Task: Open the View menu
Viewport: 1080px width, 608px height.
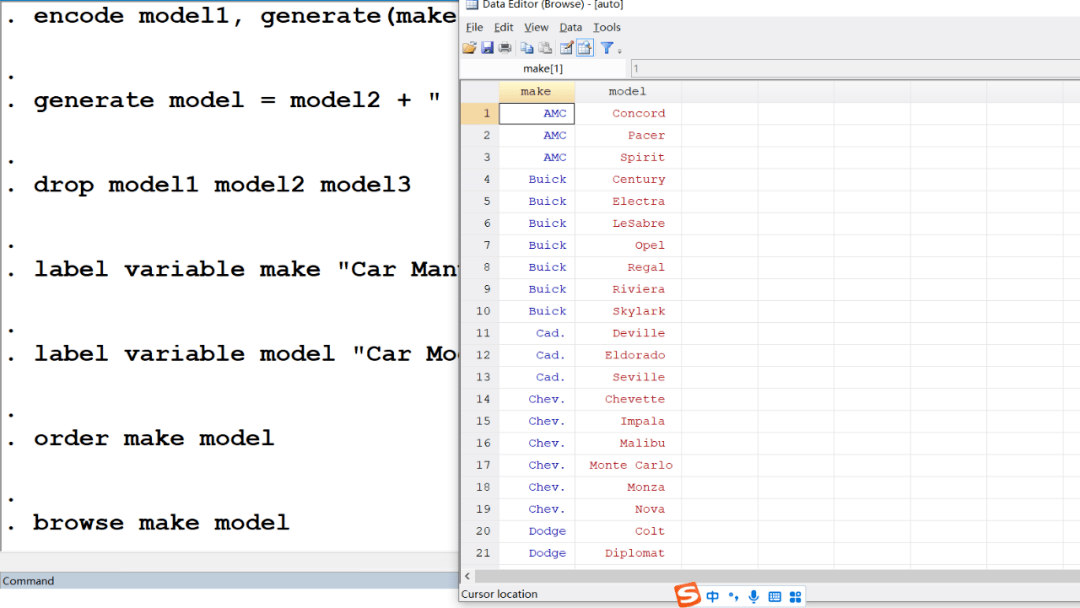Action: [536, 28]
